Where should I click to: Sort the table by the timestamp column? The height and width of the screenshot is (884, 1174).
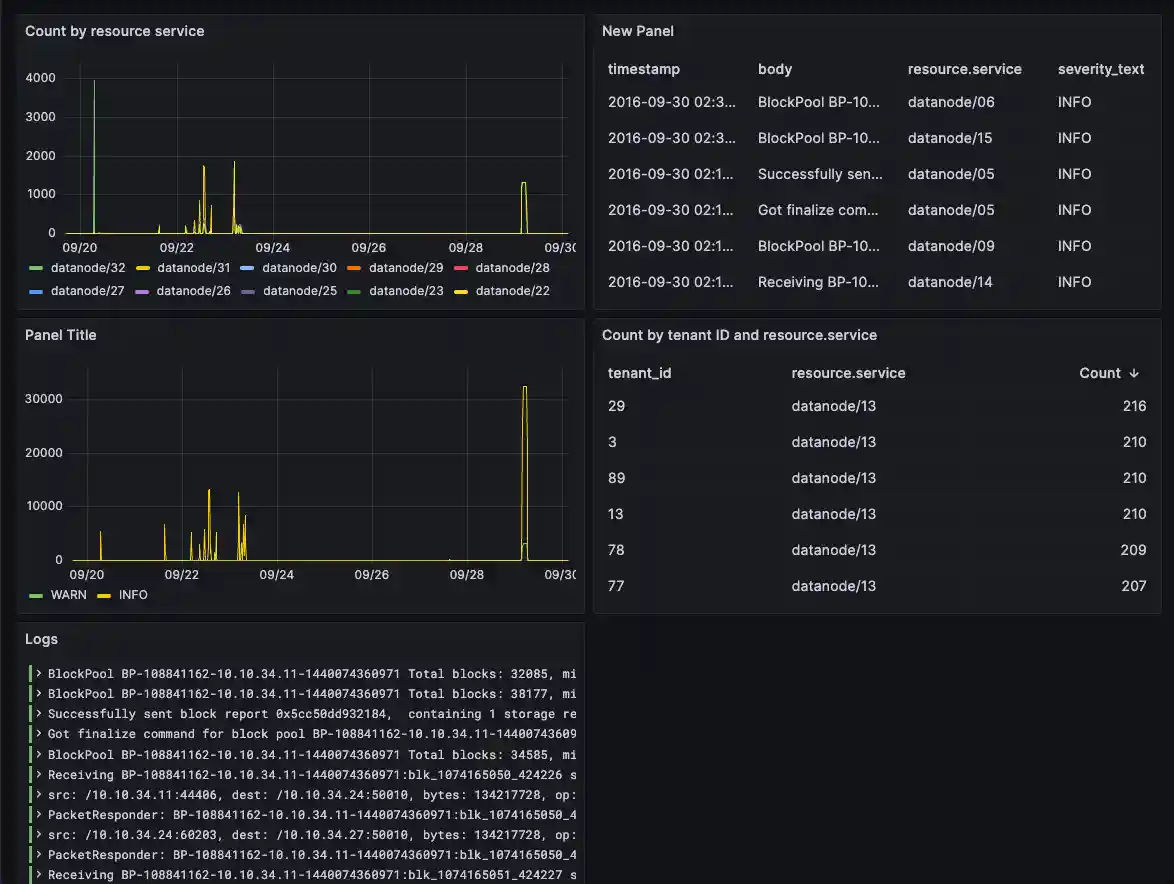[642, 69]
